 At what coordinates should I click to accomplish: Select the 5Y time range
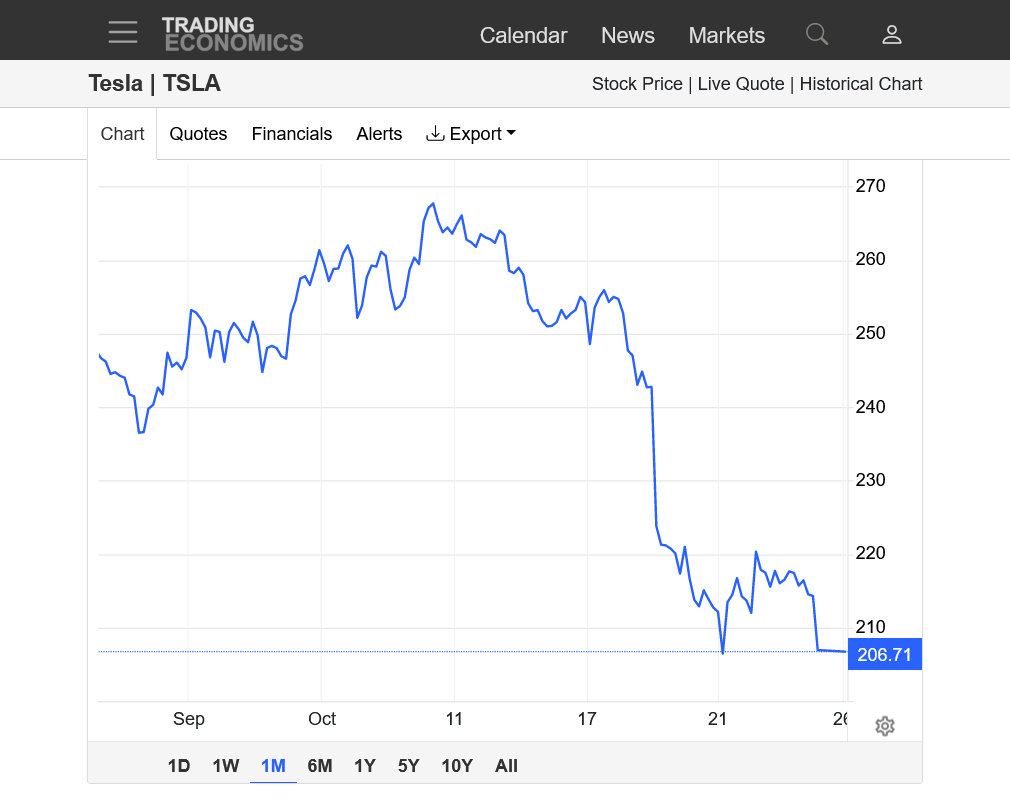[408, 766]
